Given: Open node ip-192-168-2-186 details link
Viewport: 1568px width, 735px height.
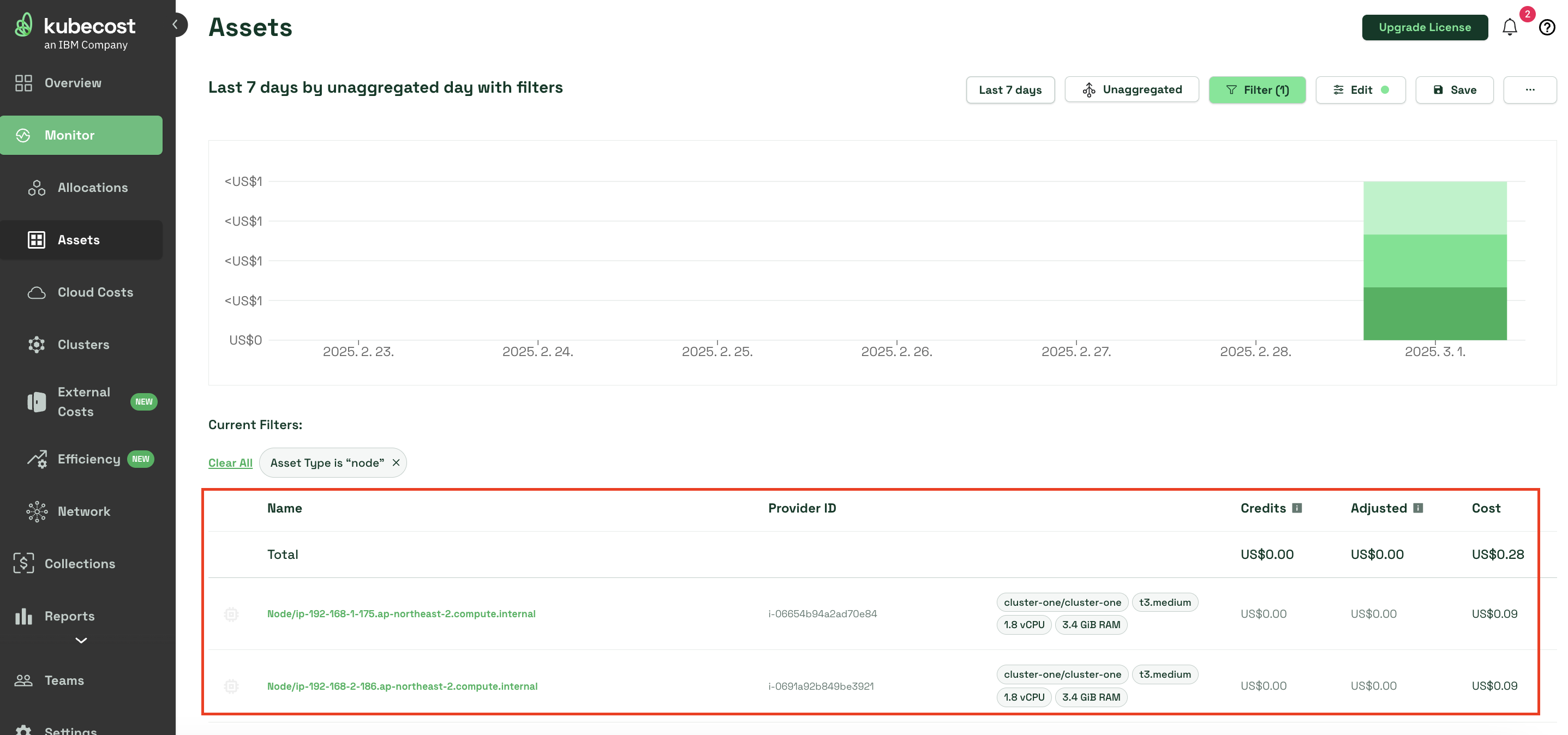Looking at the screenshot, I should 402,686.
